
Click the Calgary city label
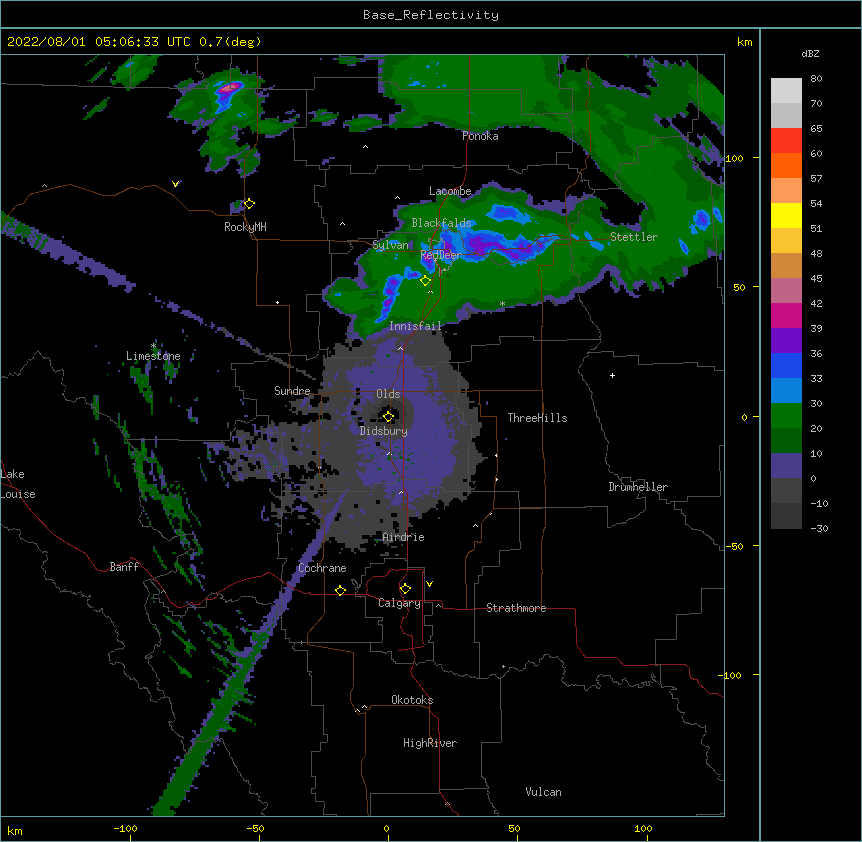point(399,603)
